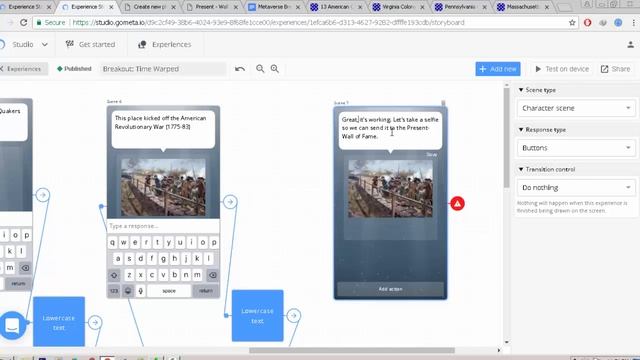Click the microphone key on Scene 6 keyboard
The width and height of the screenshot is (640, 360).
(x=140, y=291)
